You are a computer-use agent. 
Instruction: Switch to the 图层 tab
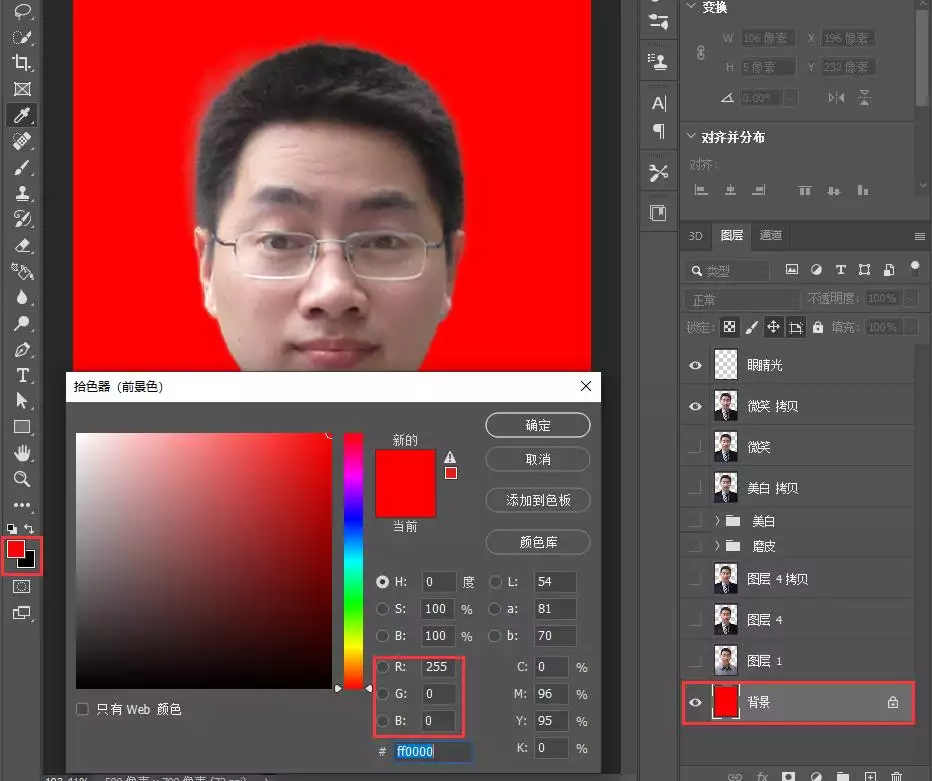(732, 235)
